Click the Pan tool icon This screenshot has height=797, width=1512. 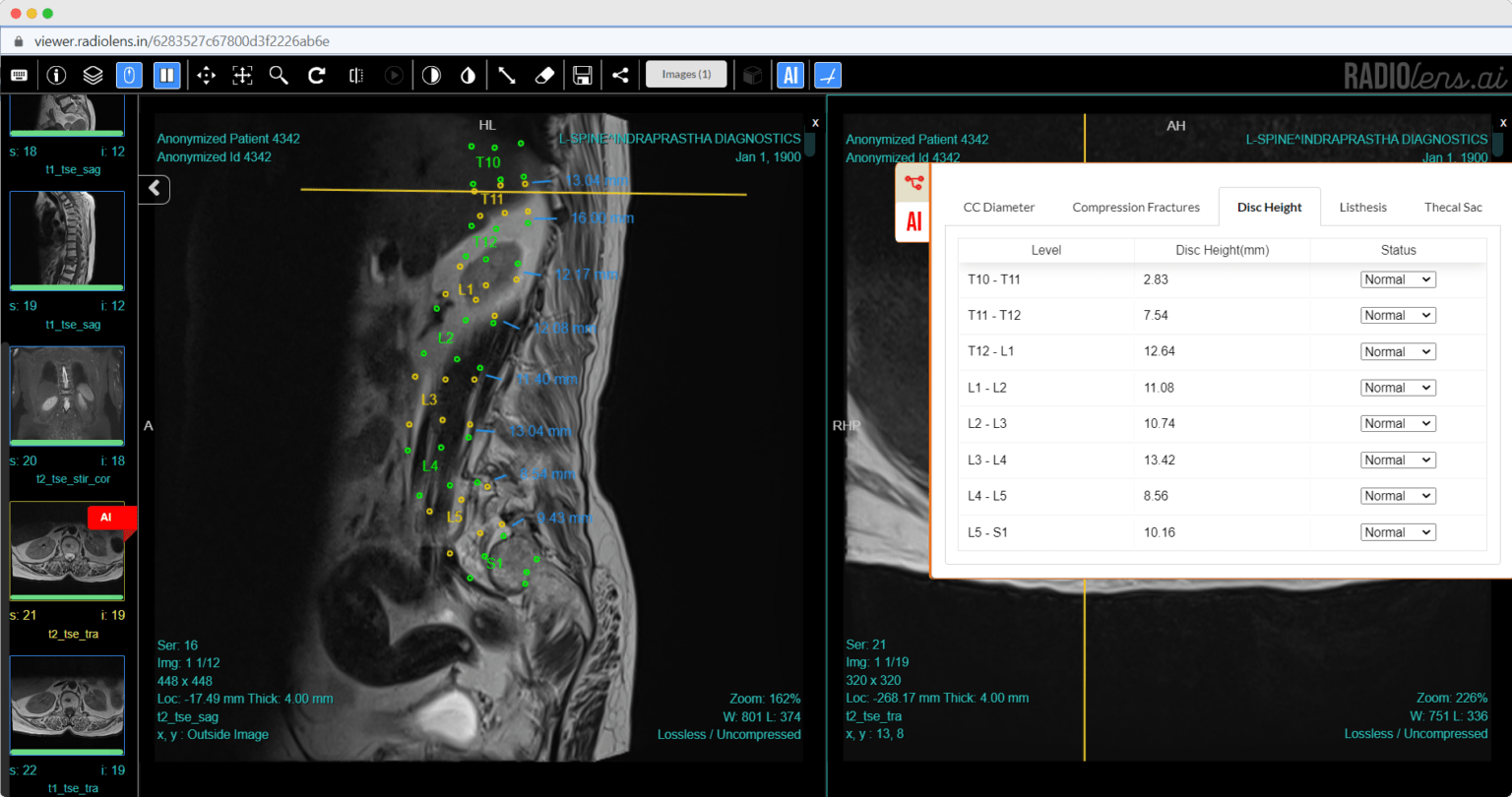point(206,75)
